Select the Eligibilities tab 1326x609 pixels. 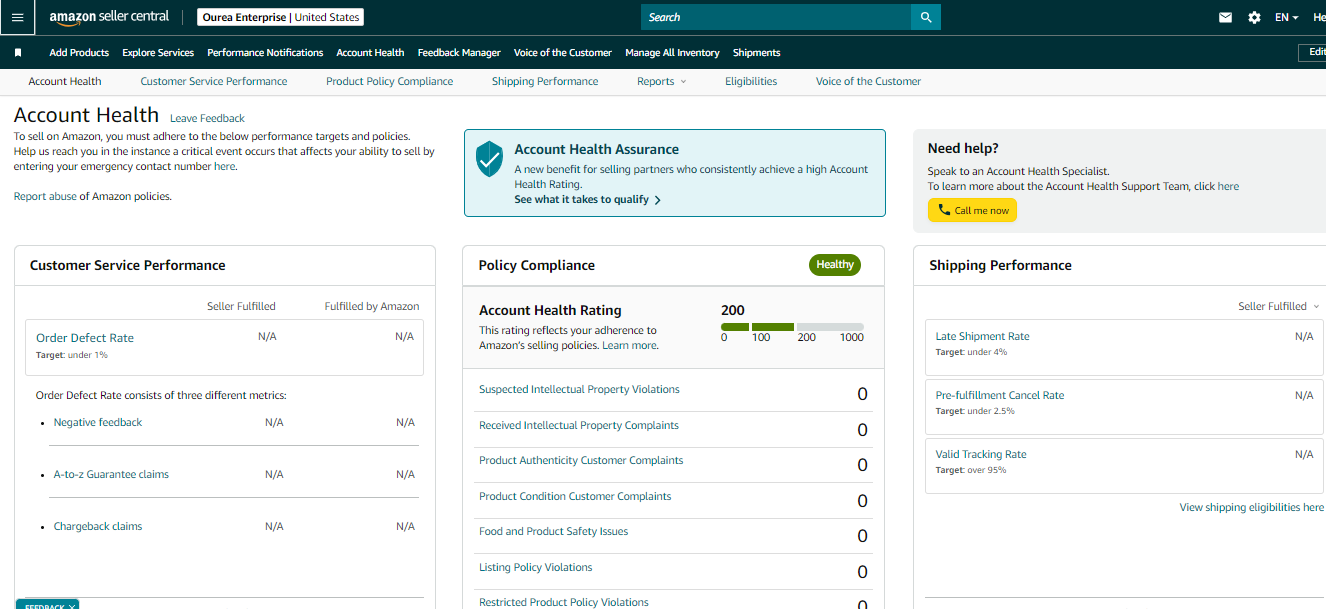pos(751,81)
